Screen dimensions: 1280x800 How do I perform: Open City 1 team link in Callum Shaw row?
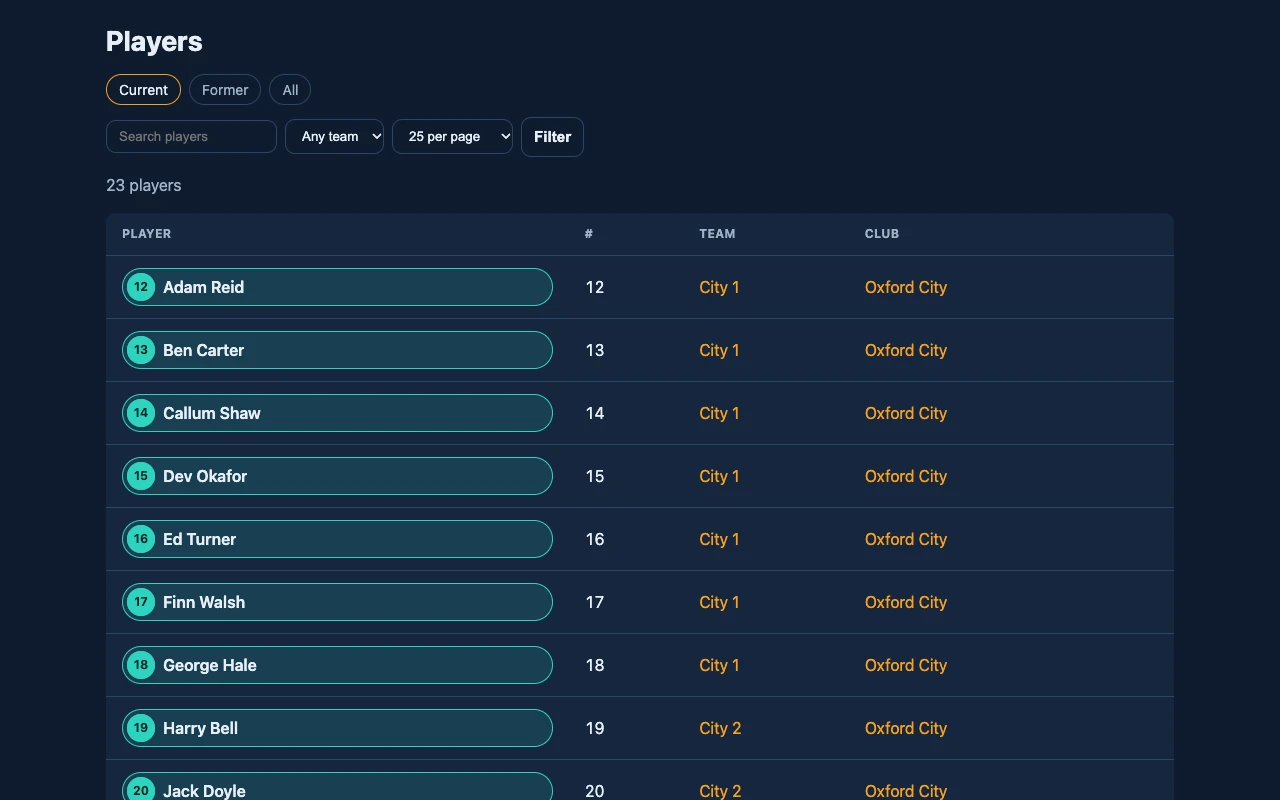click(x=719, y=413)
